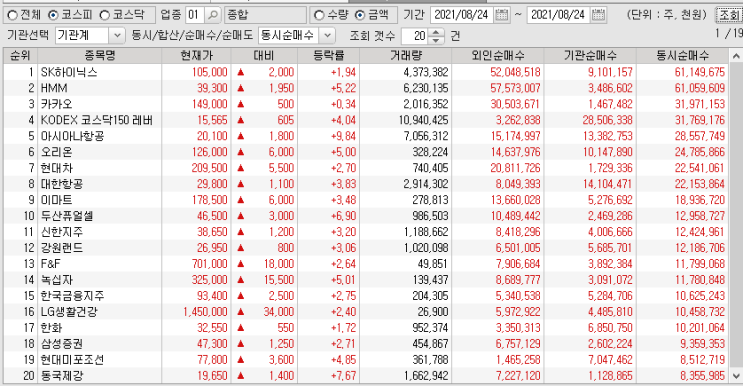Select the 한국금융지주 stock row
743x386 pixels.
(366, 296)
